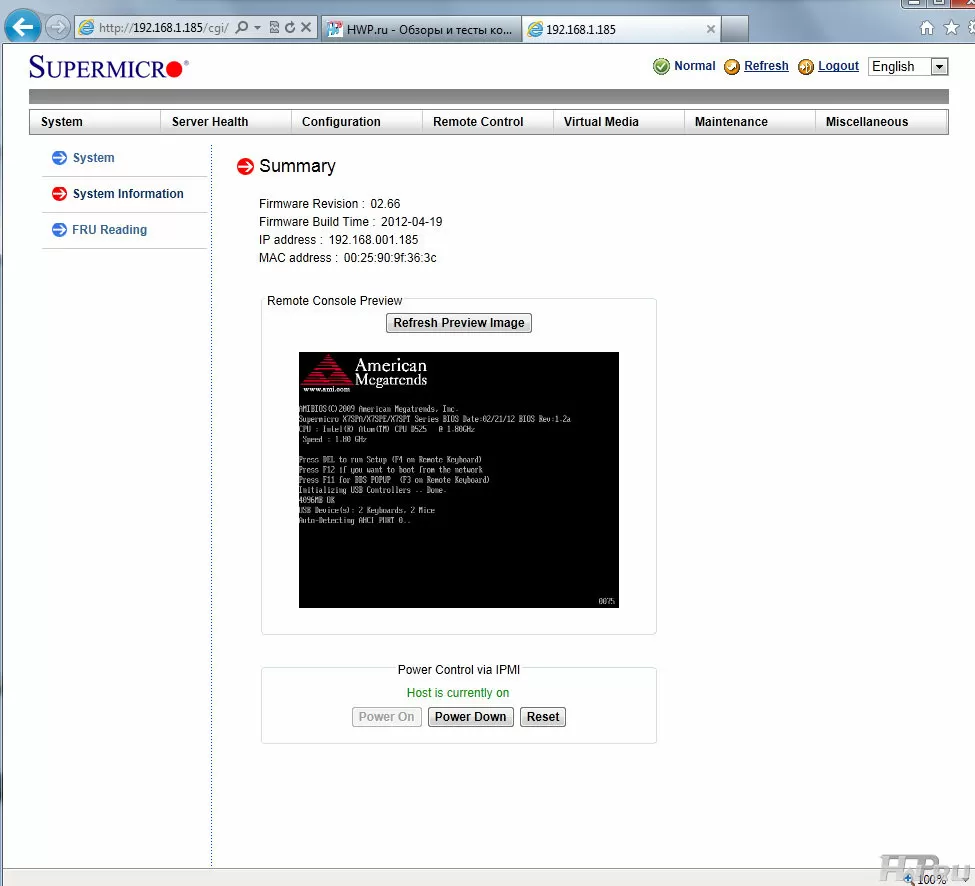Click the stop loading X icon in address bar
This screenshot has width=975, height=886.
tap(306, 27)
